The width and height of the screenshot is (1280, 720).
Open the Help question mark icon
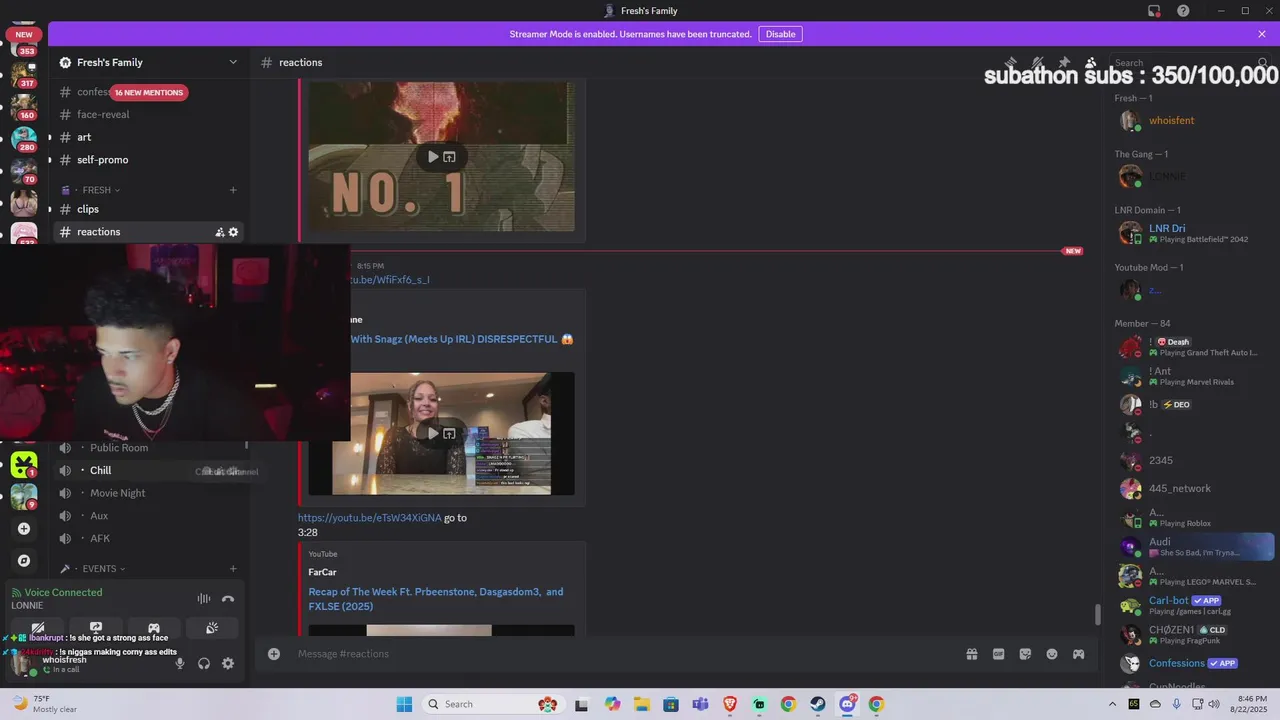coord(1184,11)
